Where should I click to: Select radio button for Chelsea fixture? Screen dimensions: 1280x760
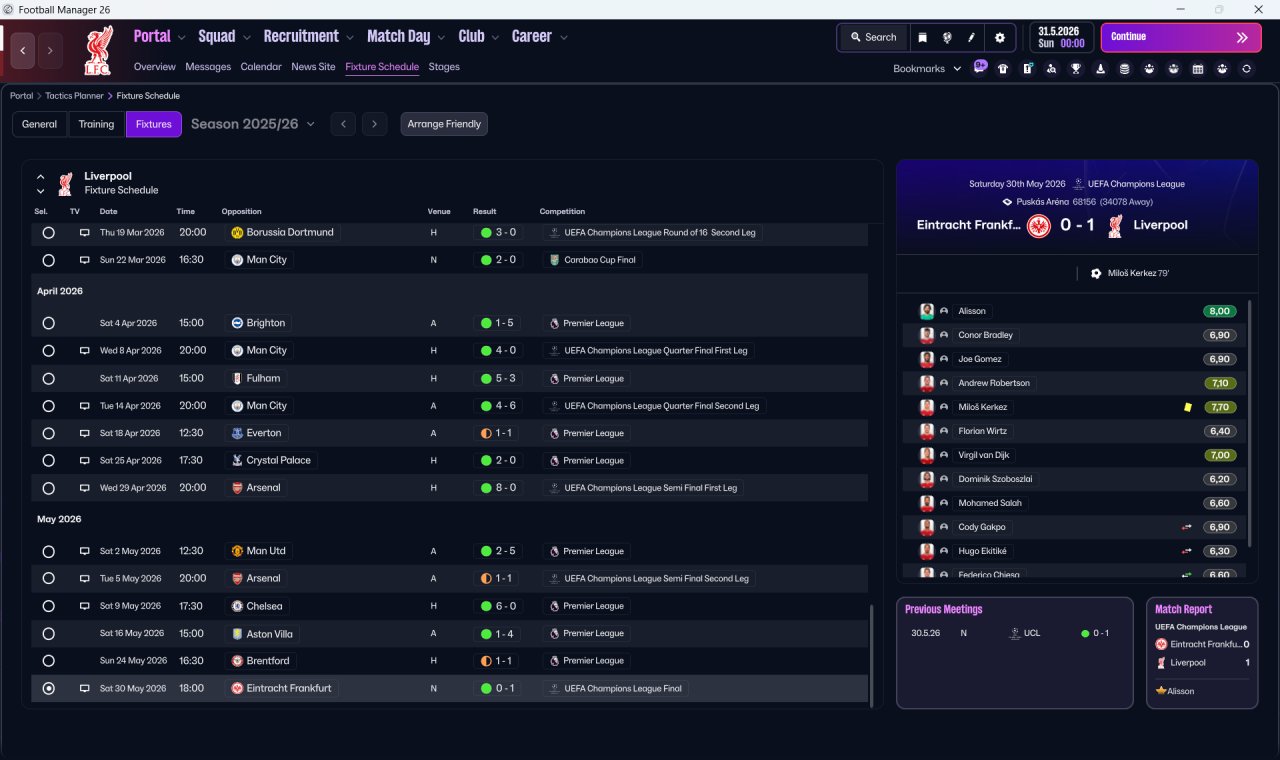point(48,606)
